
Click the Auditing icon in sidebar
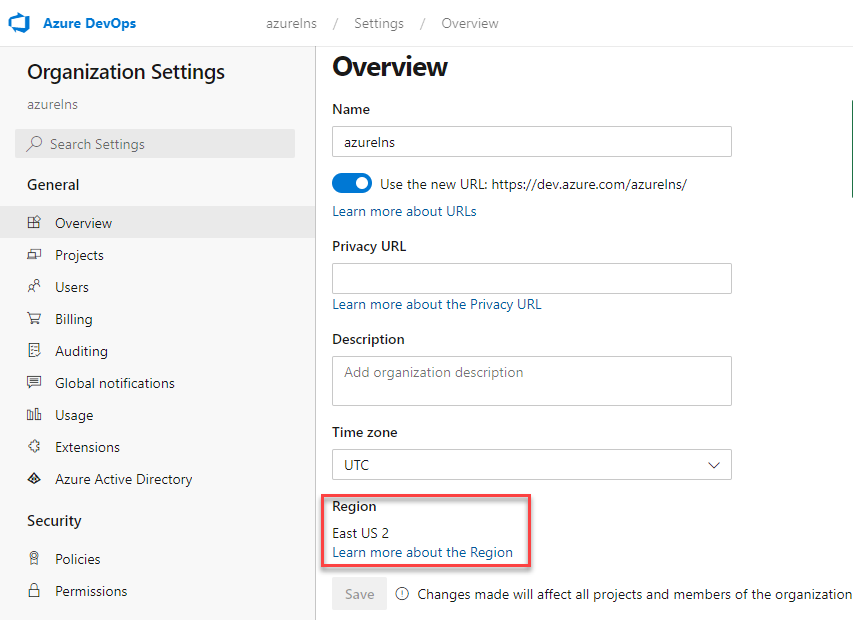coord(34,351)
